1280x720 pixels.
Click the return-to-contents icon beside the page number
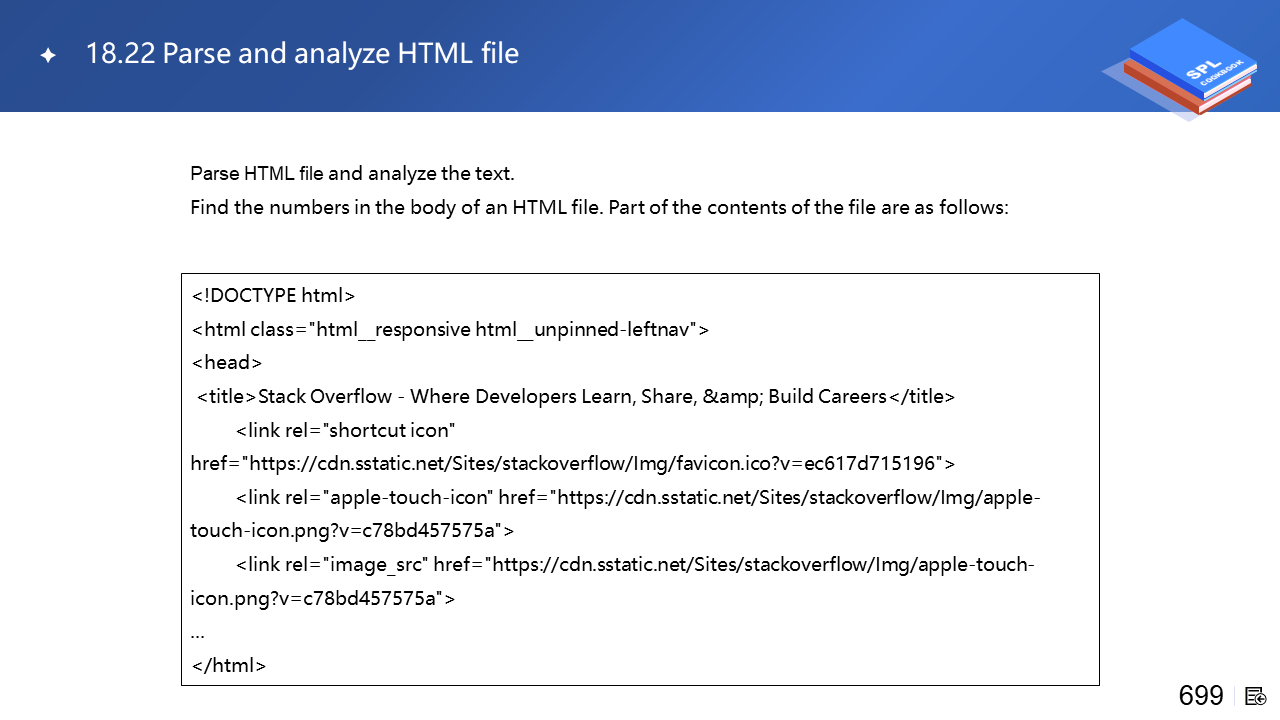pos(1256,696)
